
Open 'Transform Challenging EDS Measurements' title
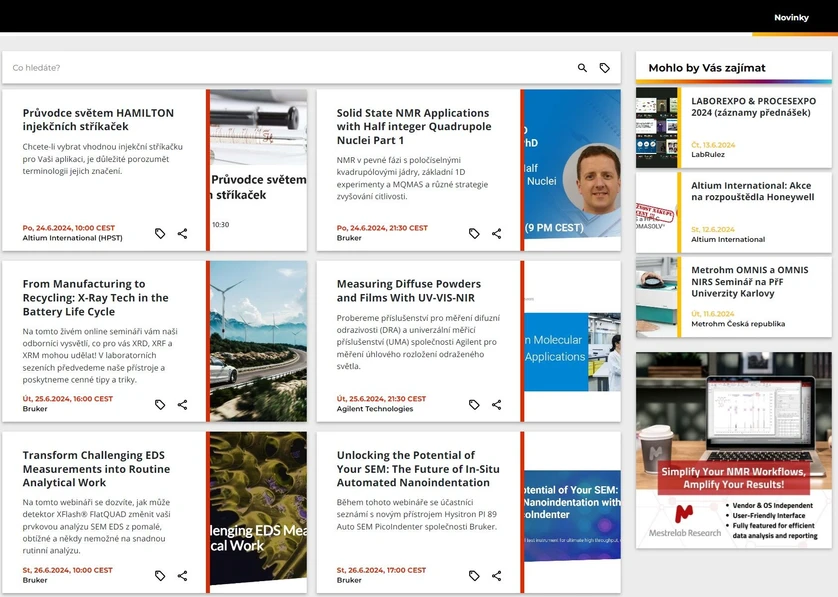(96, 469)
